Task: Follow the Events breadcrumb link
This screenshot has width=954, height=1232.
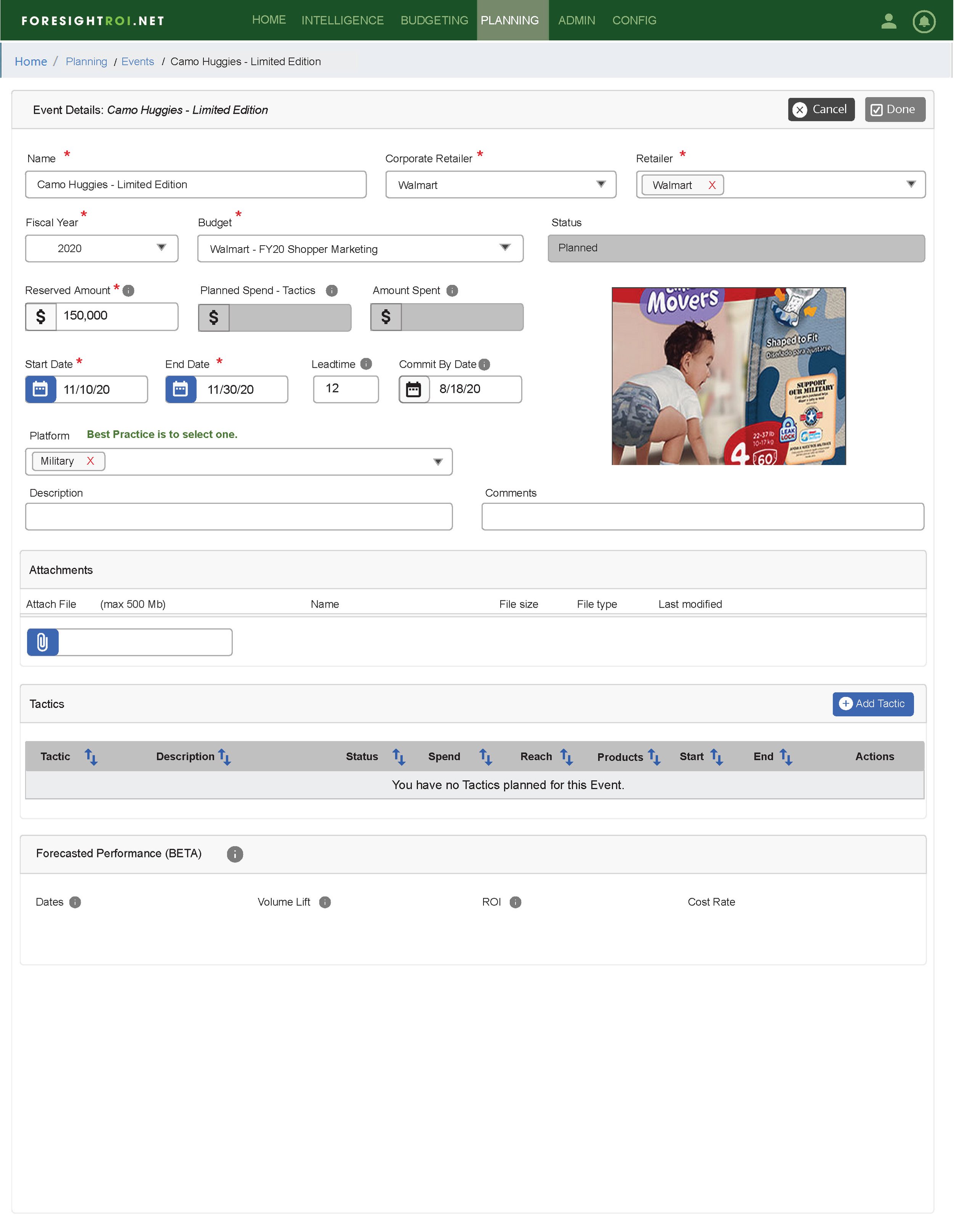Action: click(138, 61)
